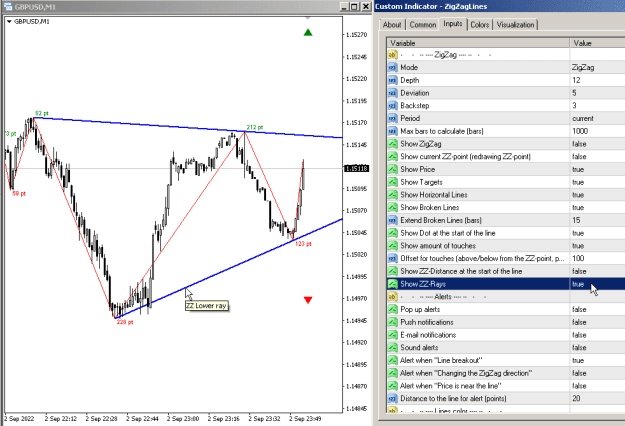Click the Show Broken Lines icon
Viewport: 625px width, 426px height.
[393, 208]
